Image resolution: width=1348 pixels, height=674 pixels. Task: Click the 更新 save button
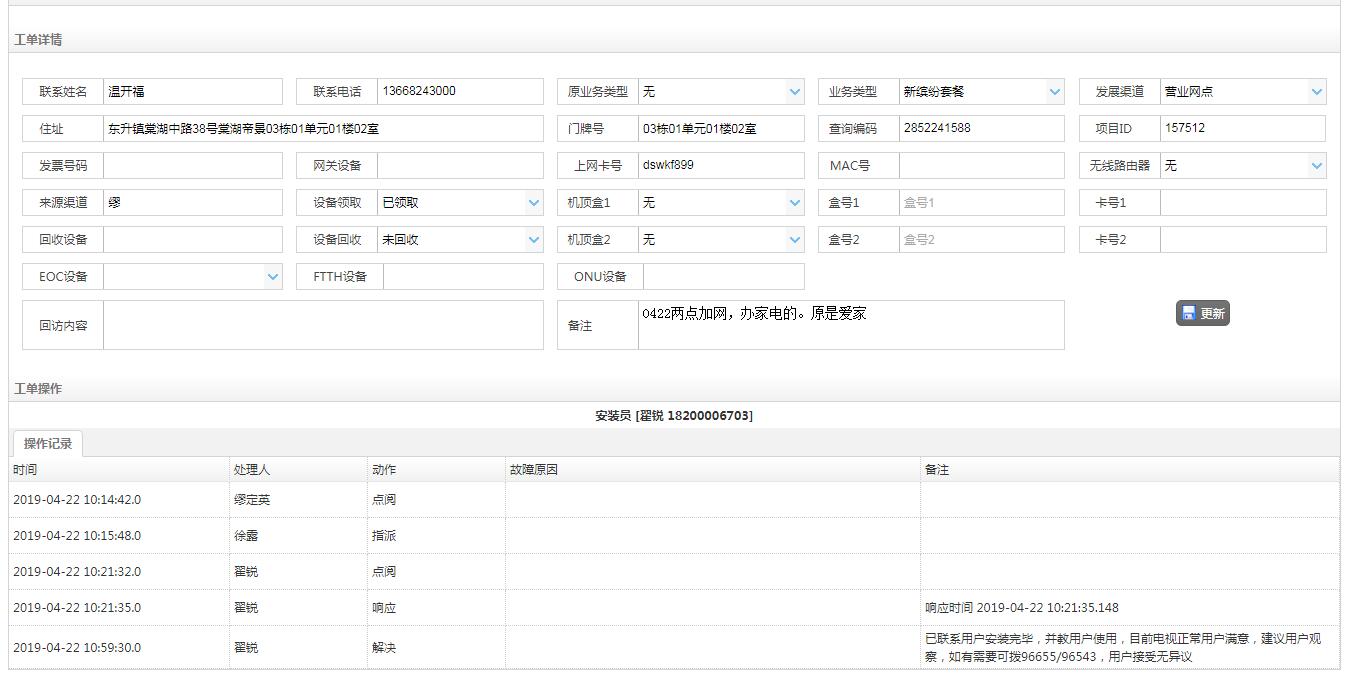tap(1202, 313)
